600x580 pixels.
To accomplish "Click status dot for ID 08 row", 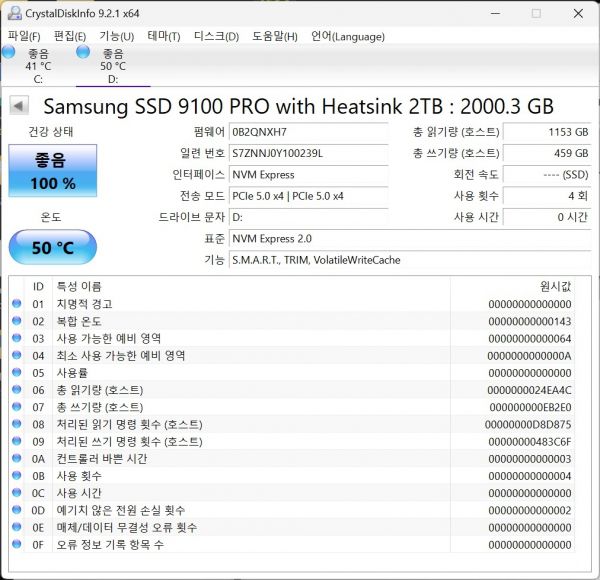I will click(x=16, y=424).
